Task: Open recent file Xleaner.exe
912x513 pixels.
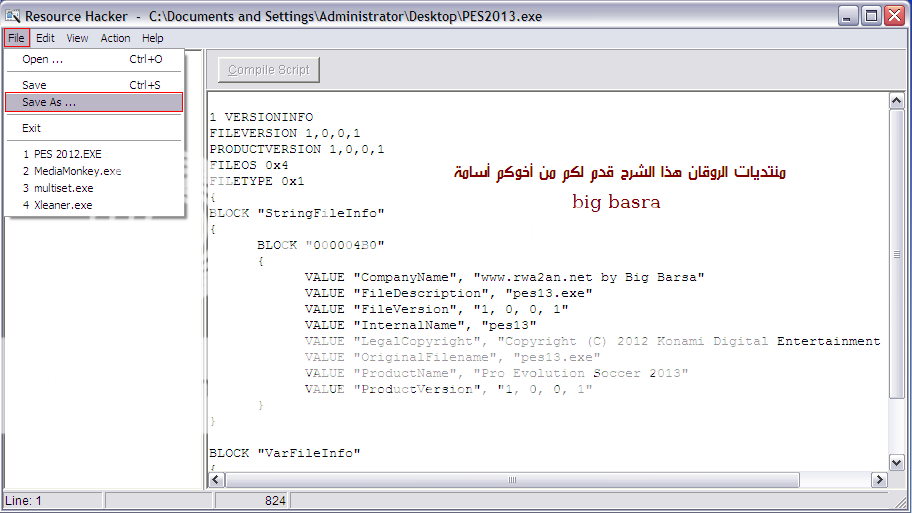Action: click(x=94, y=205)
